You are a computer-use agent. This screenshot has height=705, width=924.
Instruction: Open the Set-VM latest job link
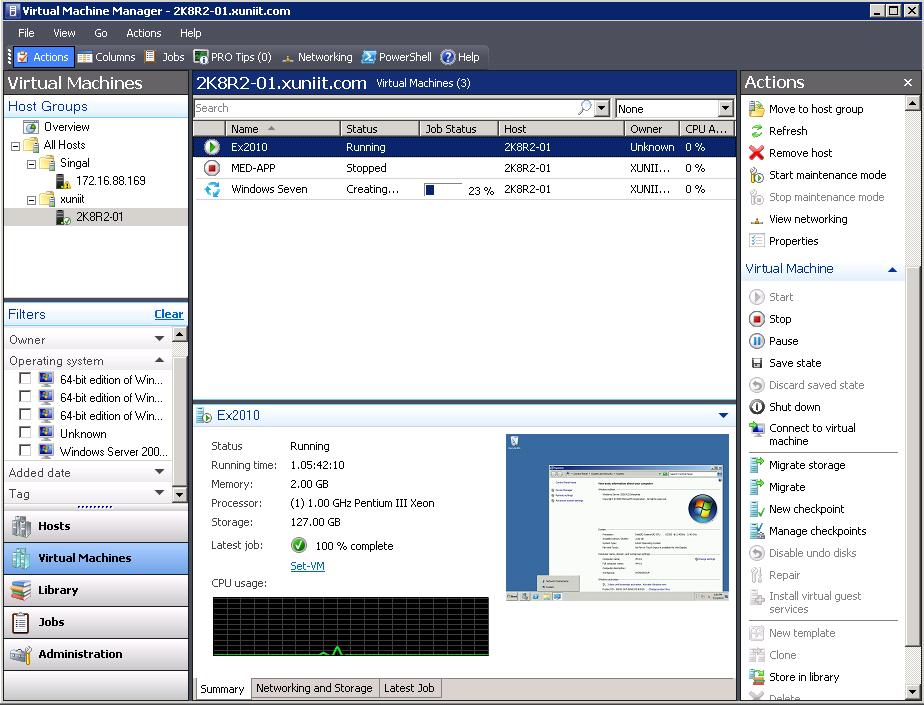click(307, 566)
